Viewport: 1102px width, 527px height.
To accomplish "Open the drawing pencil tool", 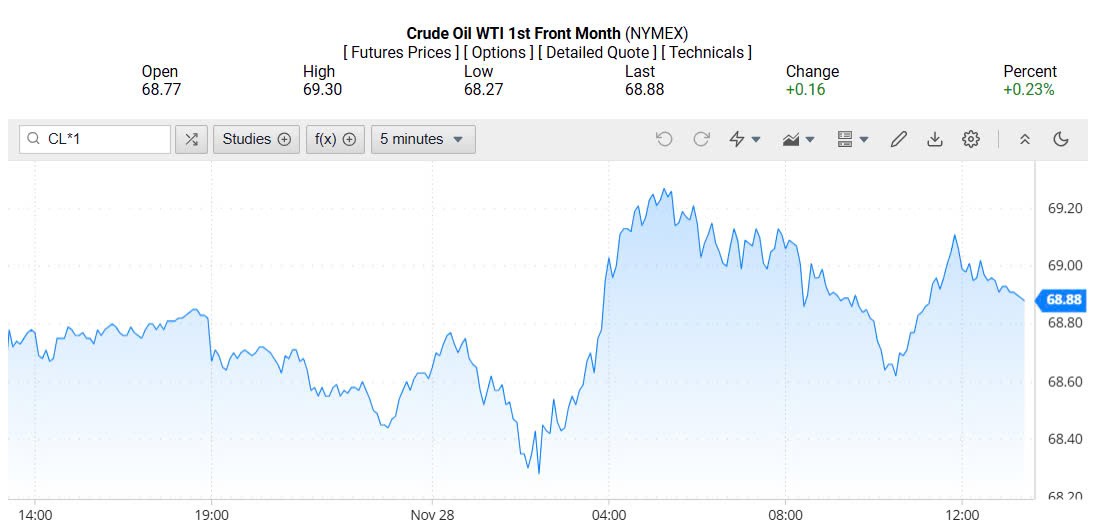I will (x=898, y=139).
